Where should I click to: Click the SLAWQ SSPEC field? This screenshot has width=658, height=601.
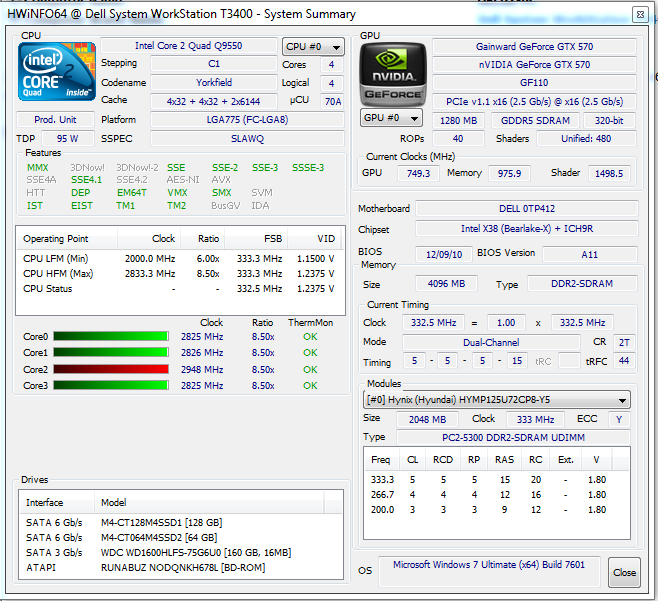[248, 139]
